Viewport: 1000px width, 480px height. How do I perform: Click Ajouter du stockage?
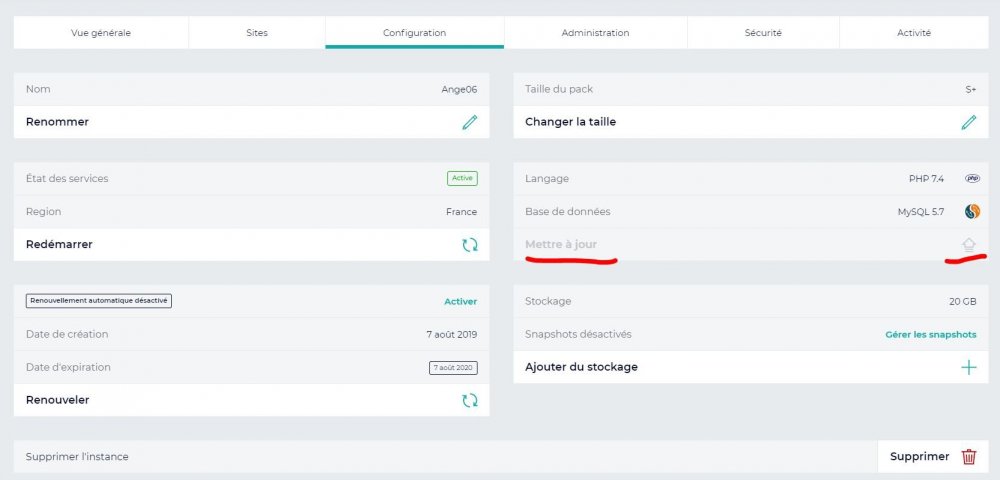[751, 367]
